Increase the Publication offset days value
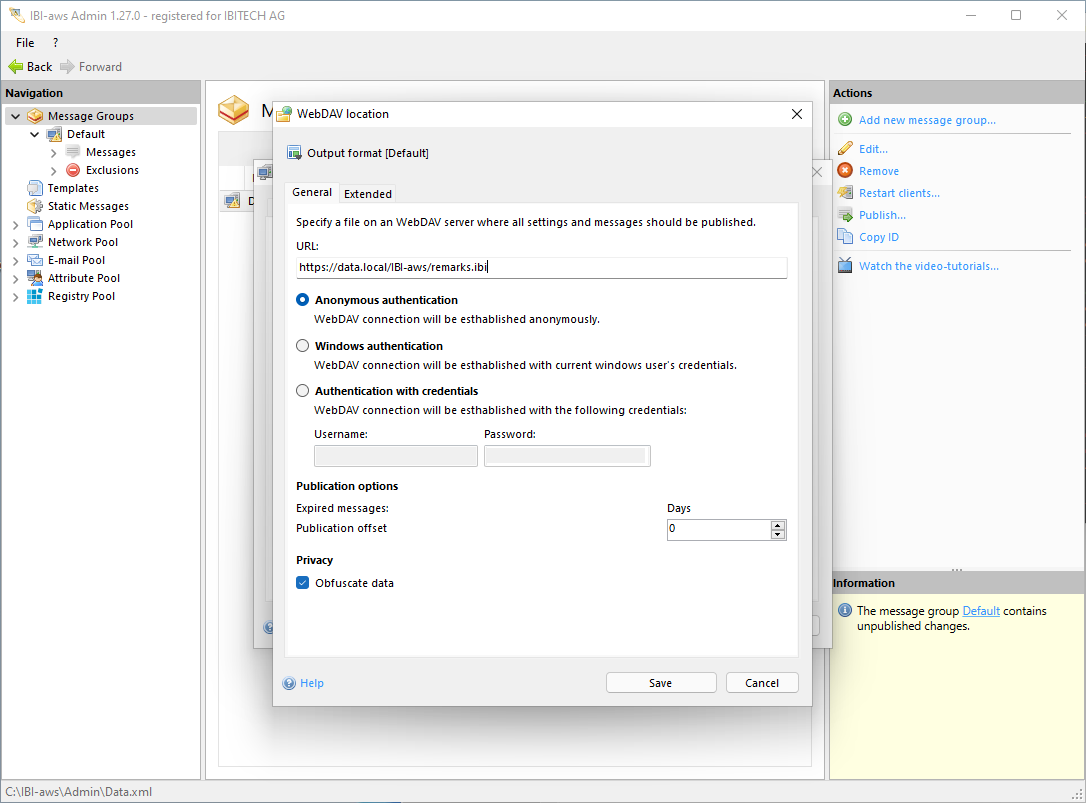Screen dimensions: 1086x803 [x=778, y=524]
